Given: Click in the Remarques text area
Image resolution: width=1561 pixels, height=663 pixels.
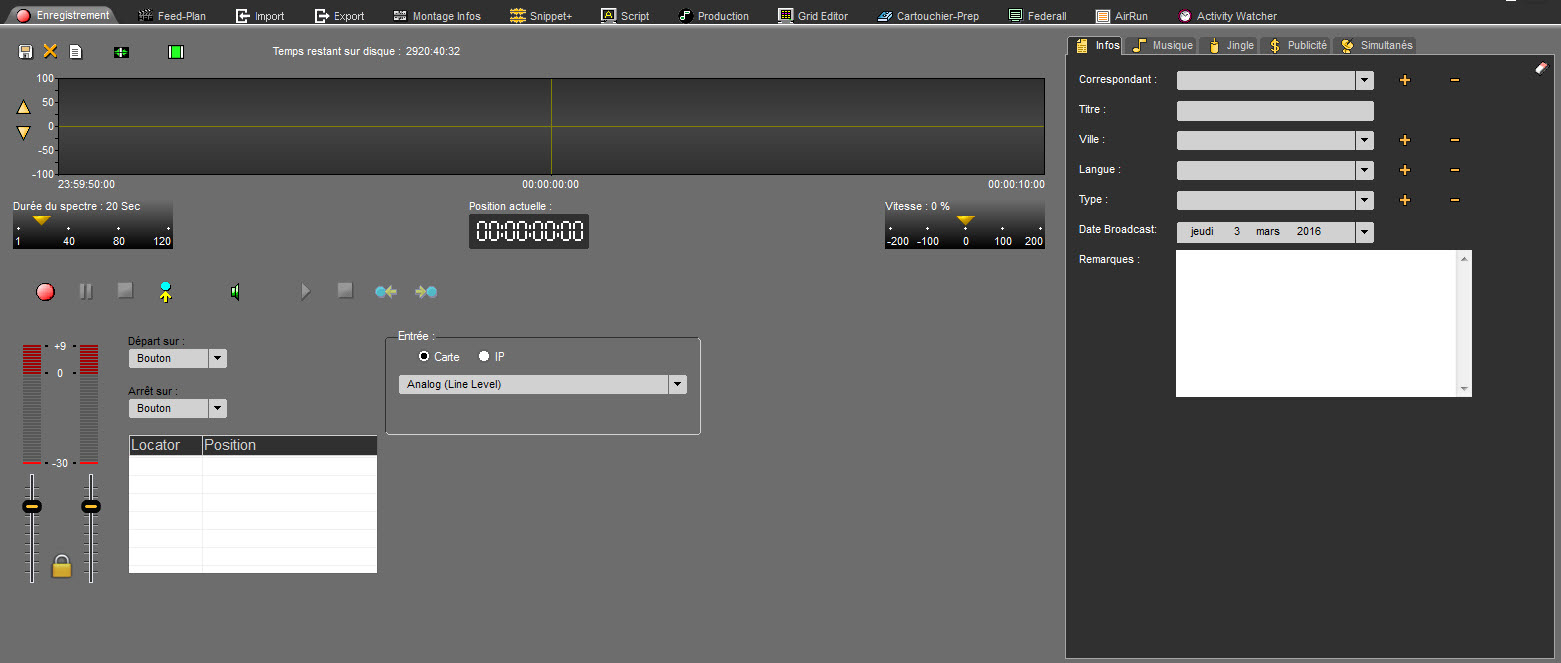Looking at the screenshot, I should [x=1316, y=323].
